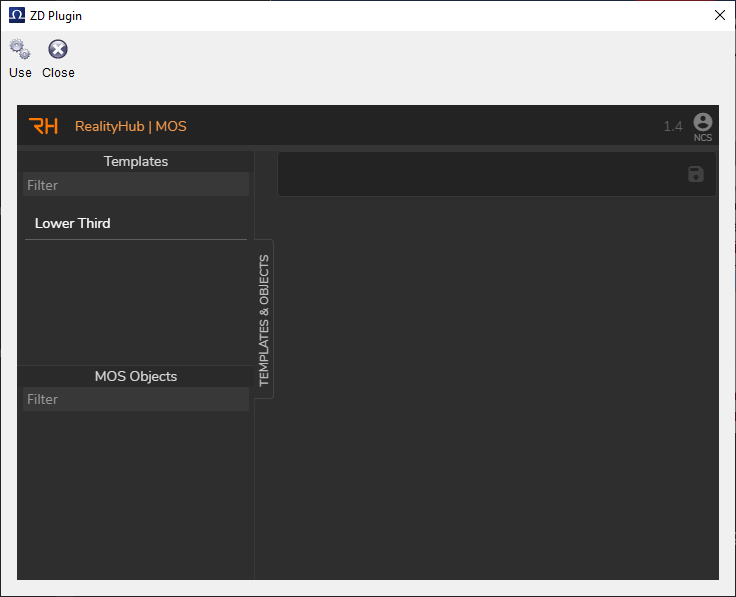This screenshot has width=736, height=597.
Task: Click the 1.4 version number
Action: click(x=673, y=127)
